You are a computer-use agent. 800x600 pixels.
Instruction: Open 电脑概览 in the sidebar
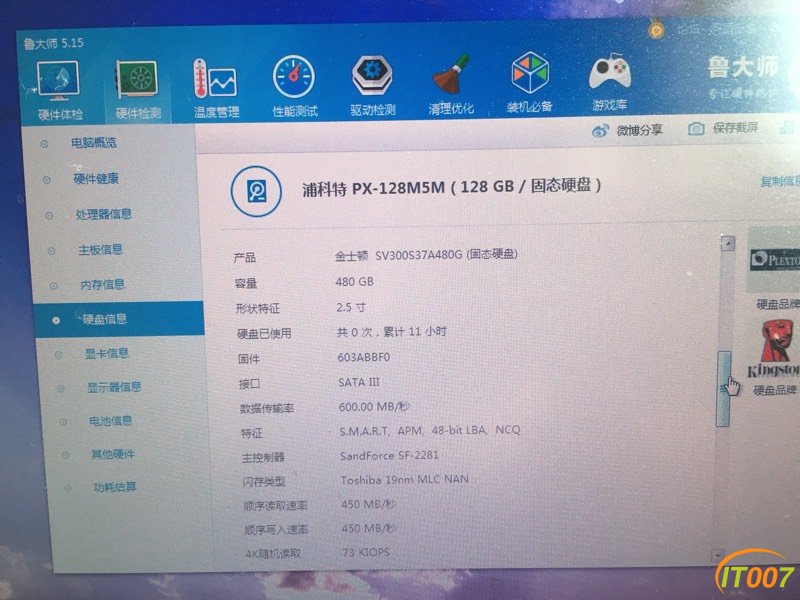point(93,143)
